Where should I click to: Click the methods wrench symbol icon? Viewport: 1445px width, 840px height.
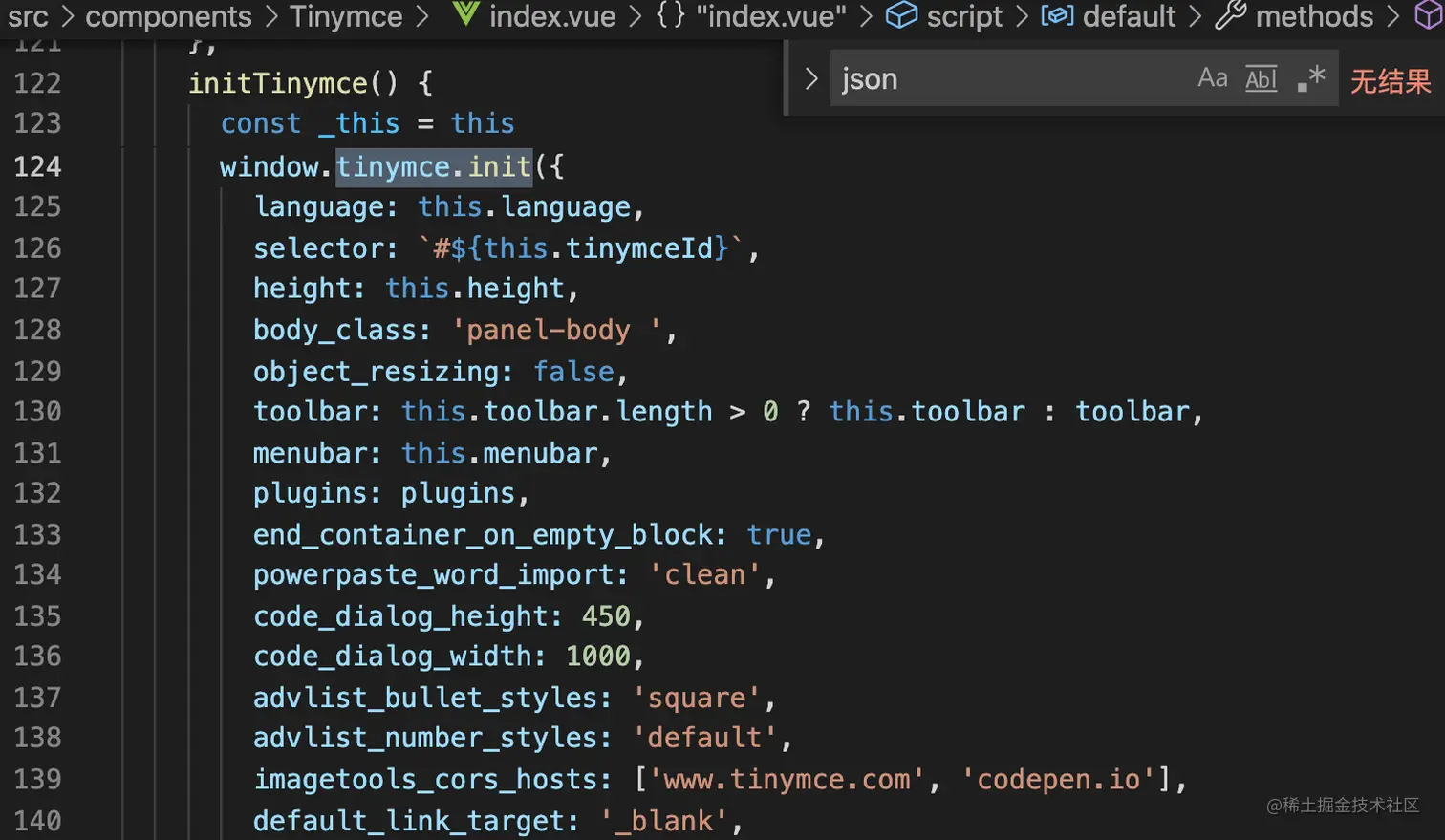[1230, 15]
